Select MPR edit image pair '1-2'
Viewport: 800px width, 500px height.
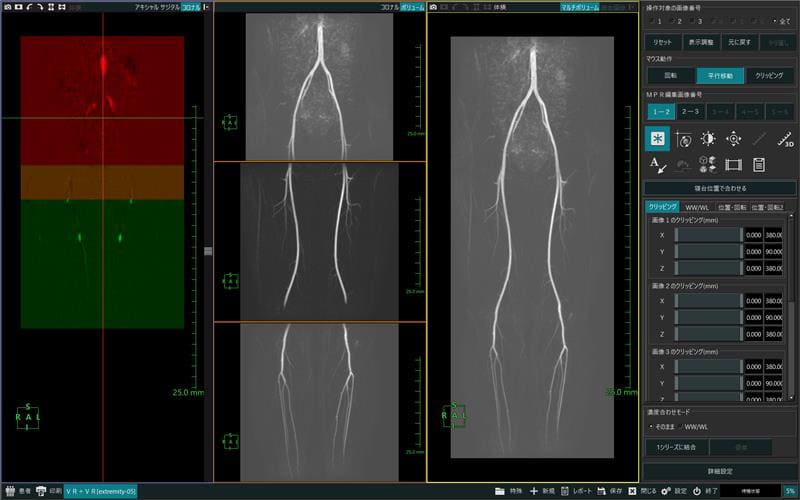[x=661, y=111]
